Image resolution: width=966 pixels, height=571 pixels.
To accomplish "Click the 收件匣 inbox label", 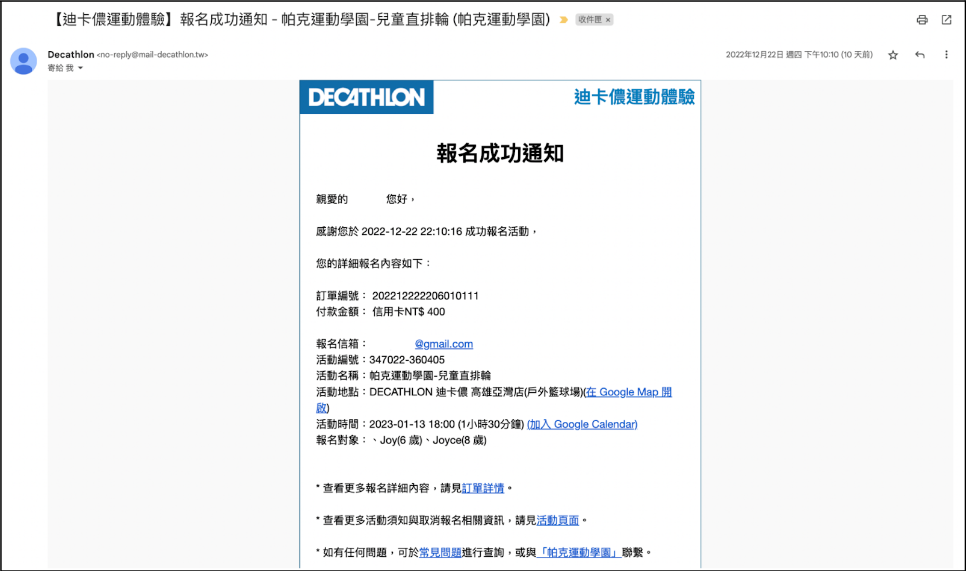I will [x=590, y=20].
